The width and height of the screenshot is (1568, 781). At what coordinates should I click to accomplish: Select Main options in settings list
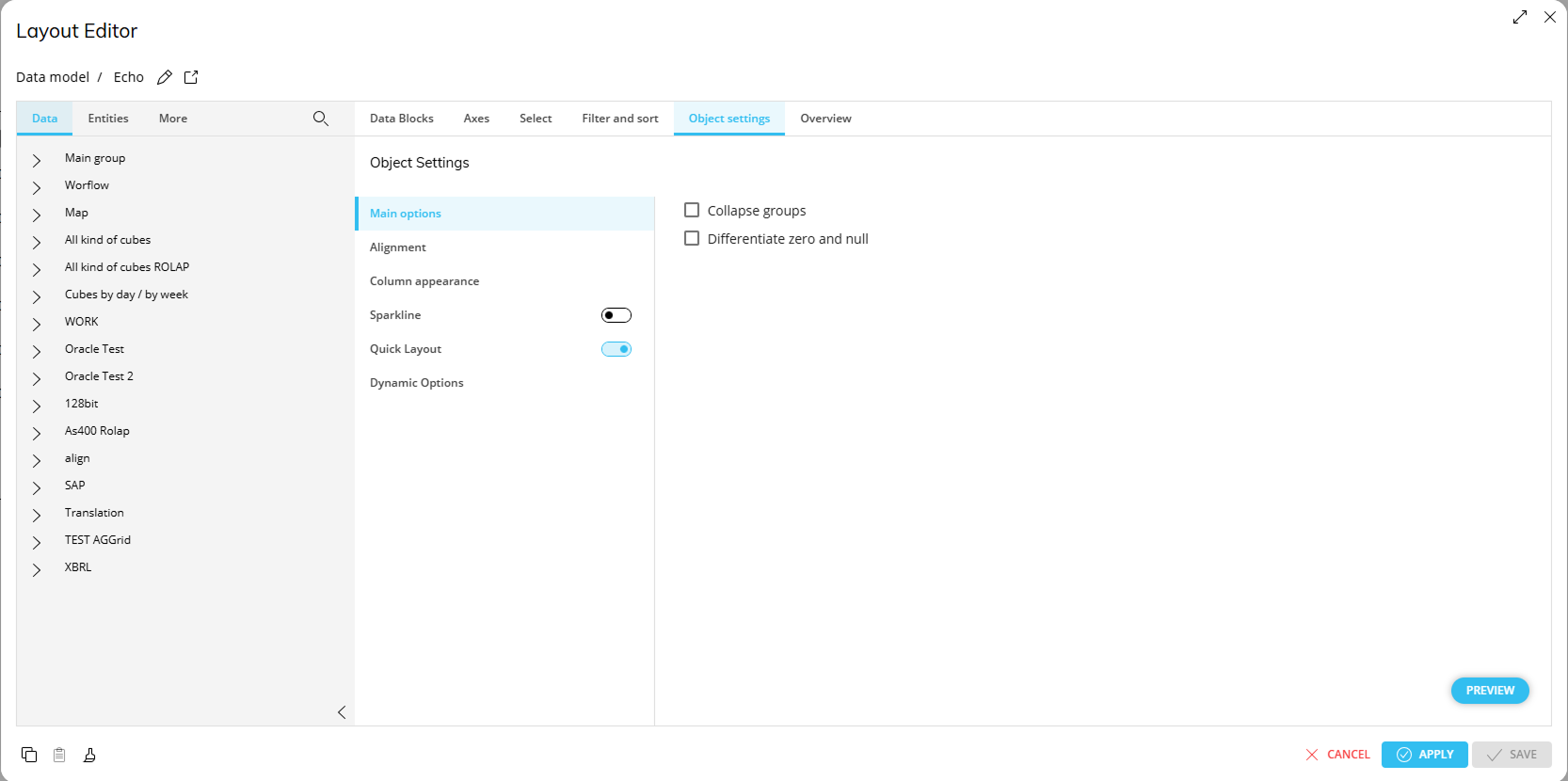click(x=504, y=214)
